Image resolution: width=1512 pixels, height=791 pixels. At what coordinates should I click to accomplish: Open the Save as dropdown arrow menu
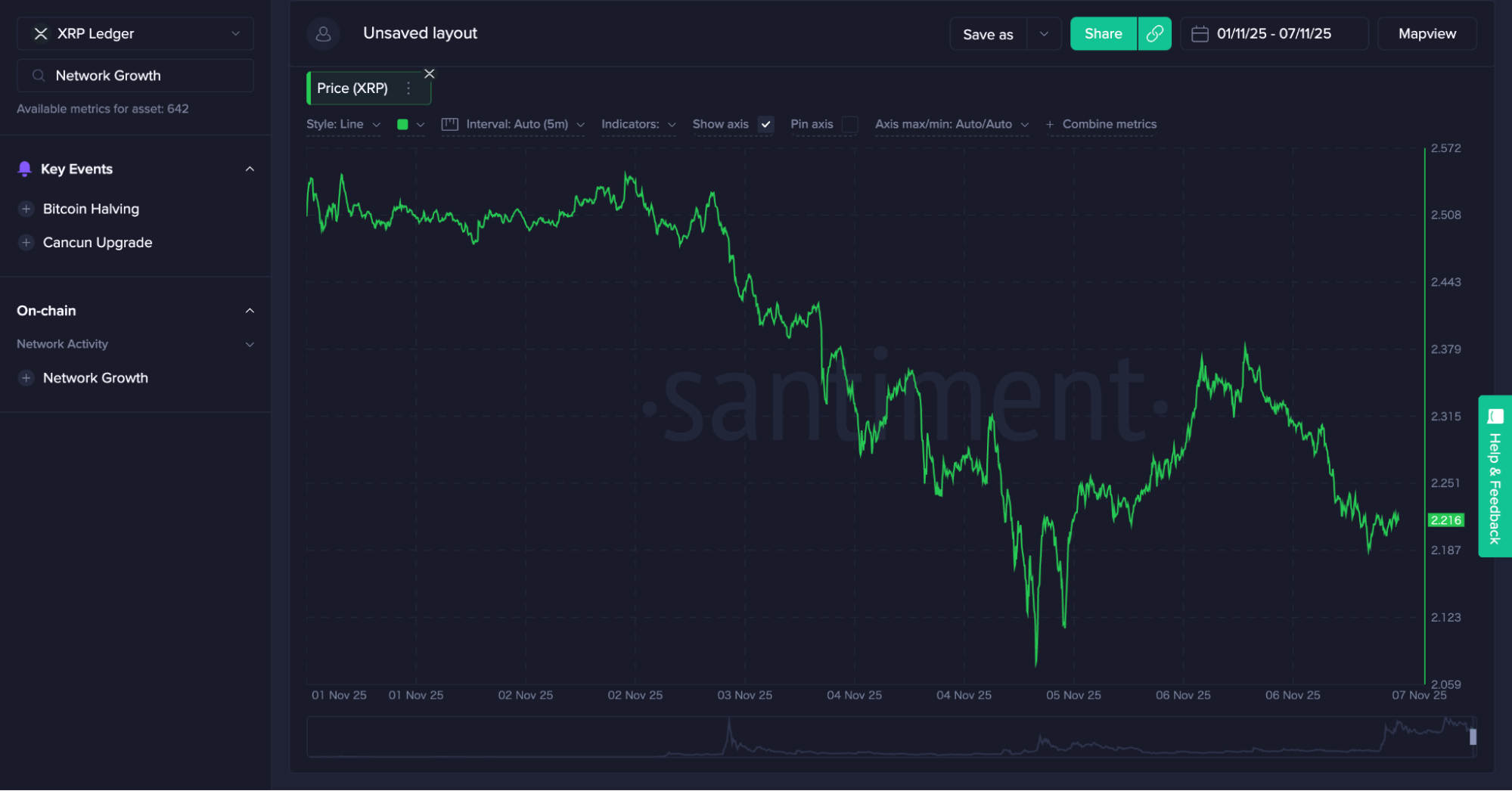click(1043, 33)
